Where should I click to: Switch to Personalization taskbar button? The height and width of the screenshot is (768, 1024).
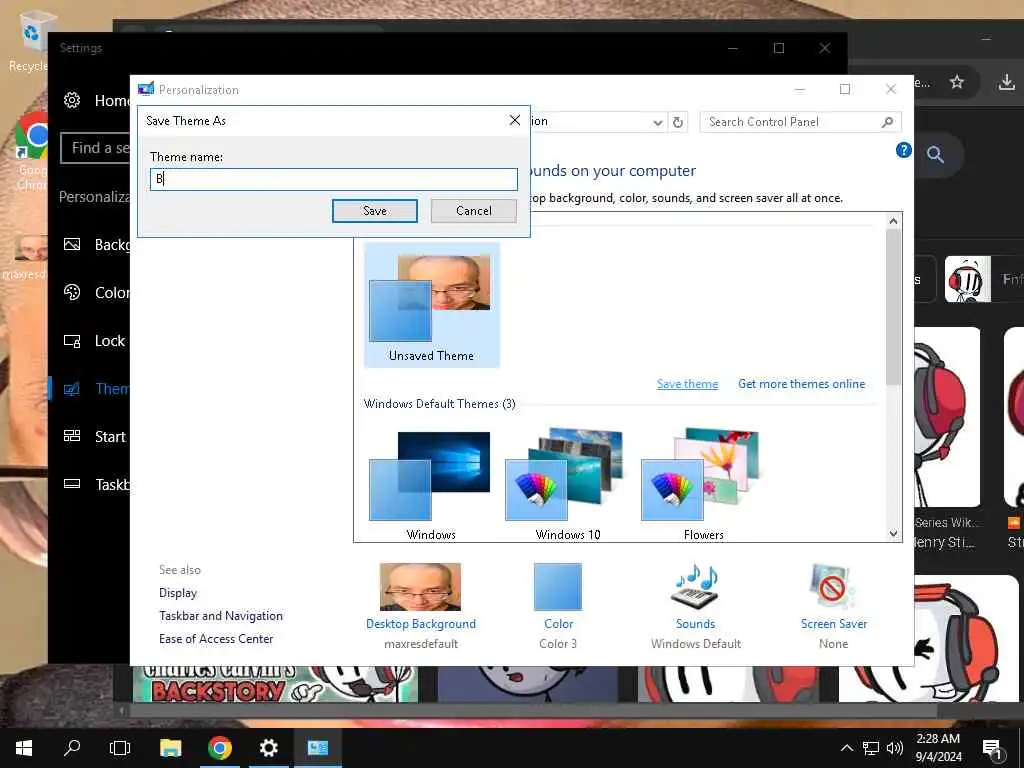click(x=317, y=748)
